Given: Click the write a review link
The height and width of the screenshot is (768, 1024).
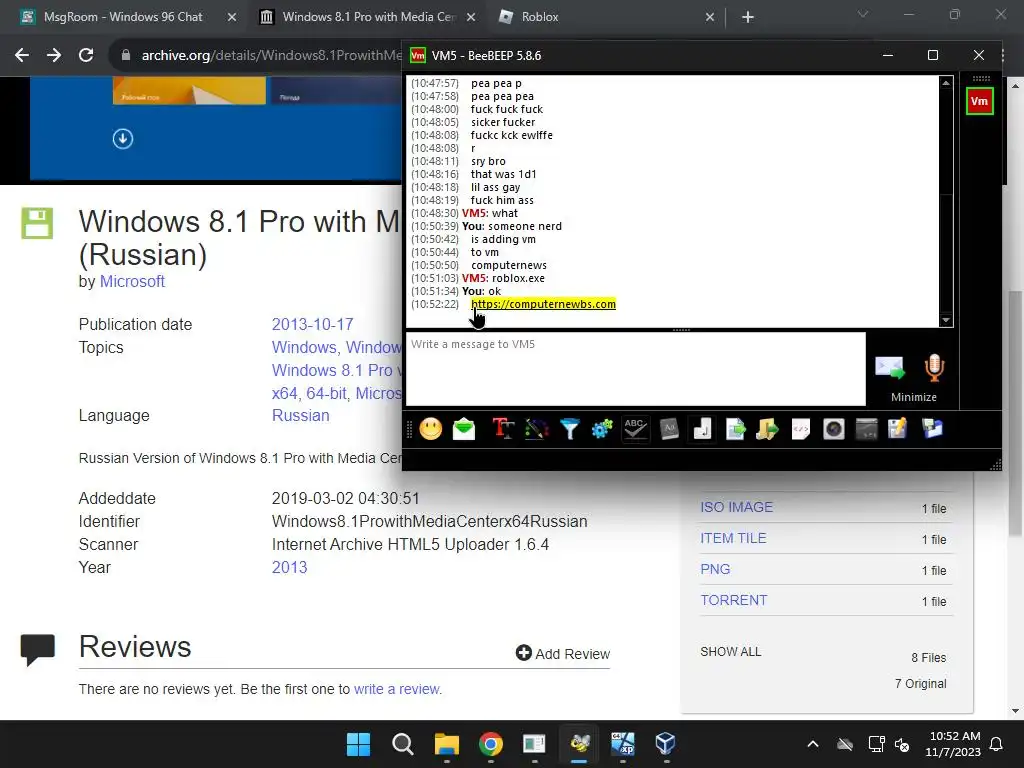Looking at the screenshot, I should [x=396, y=689].
